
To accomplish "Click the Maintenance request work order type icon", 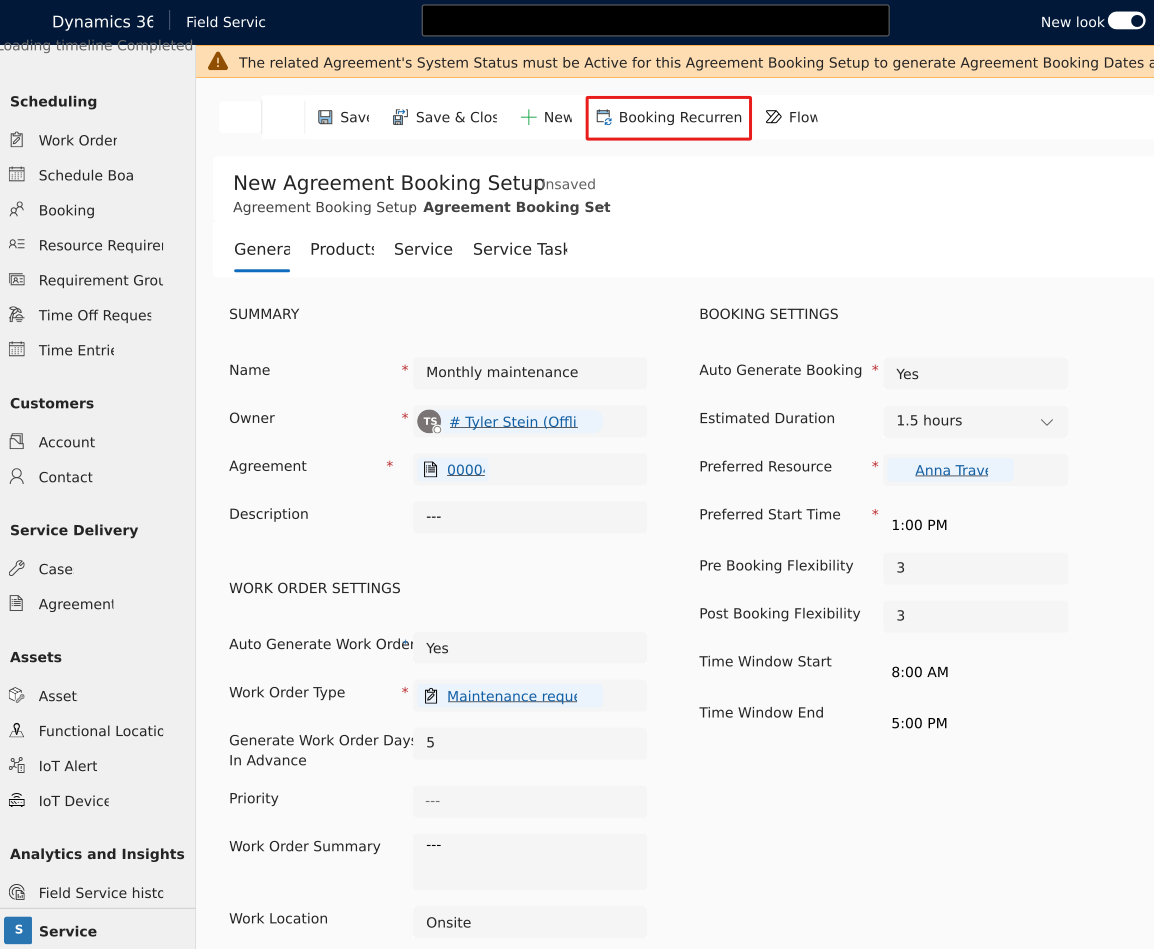I will [431, 696].
